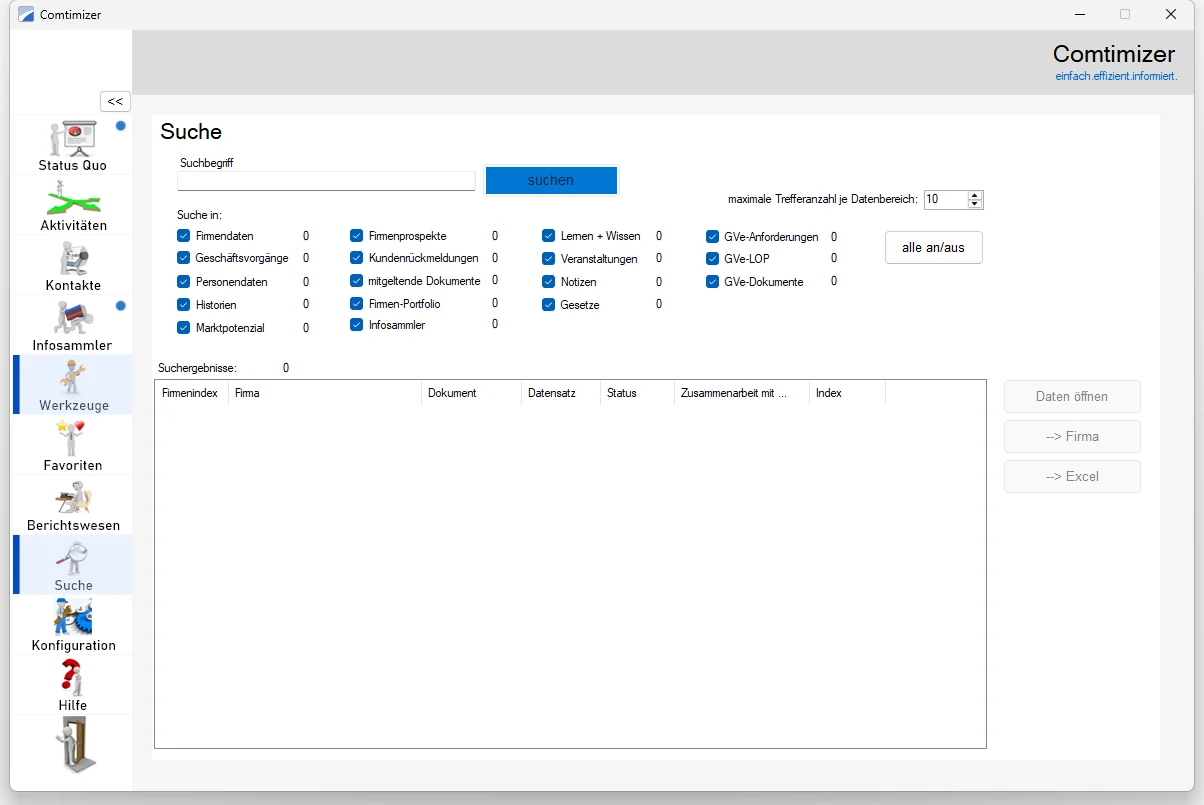Viewport: 1204px width, 805px height.
Task: Uncheck the GVe-LOP checkbox
Action: click(x=713, y=259)
